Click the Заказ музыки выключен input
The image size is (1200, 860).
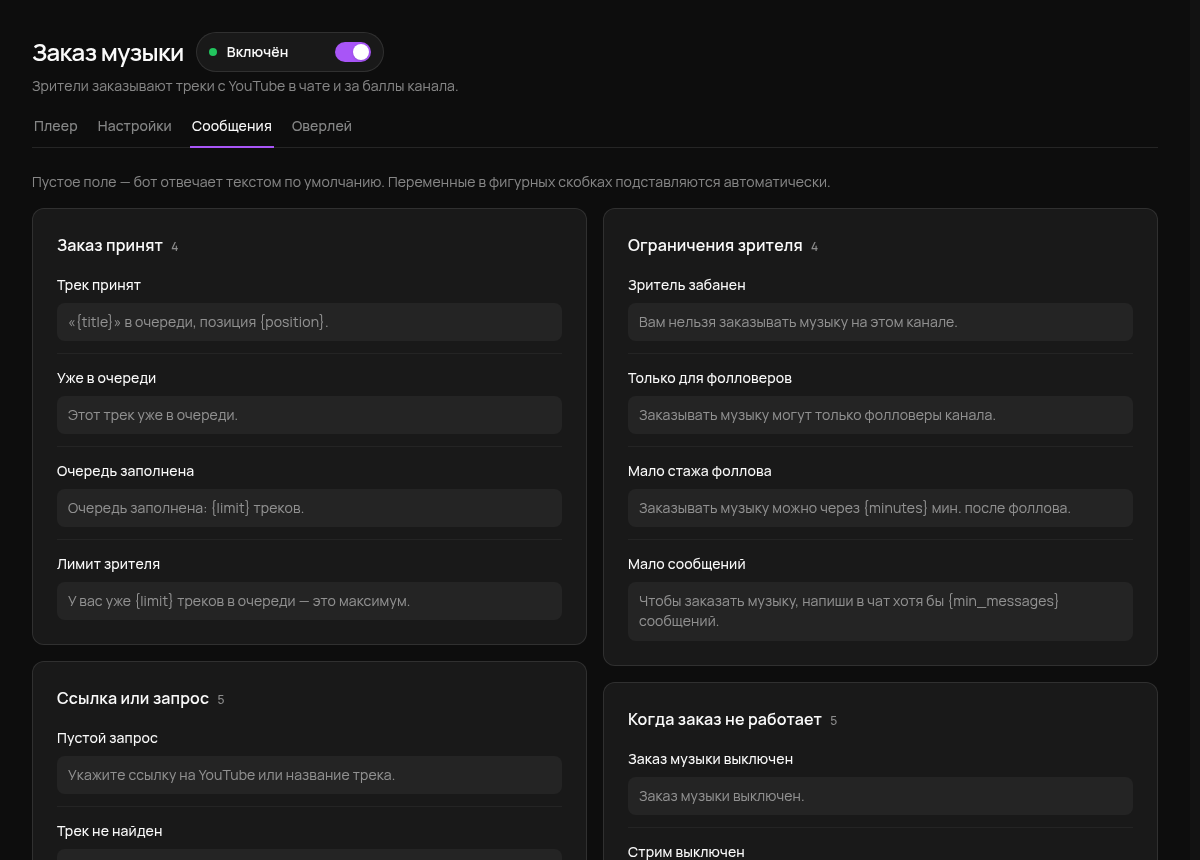click(x=880, y=796)
